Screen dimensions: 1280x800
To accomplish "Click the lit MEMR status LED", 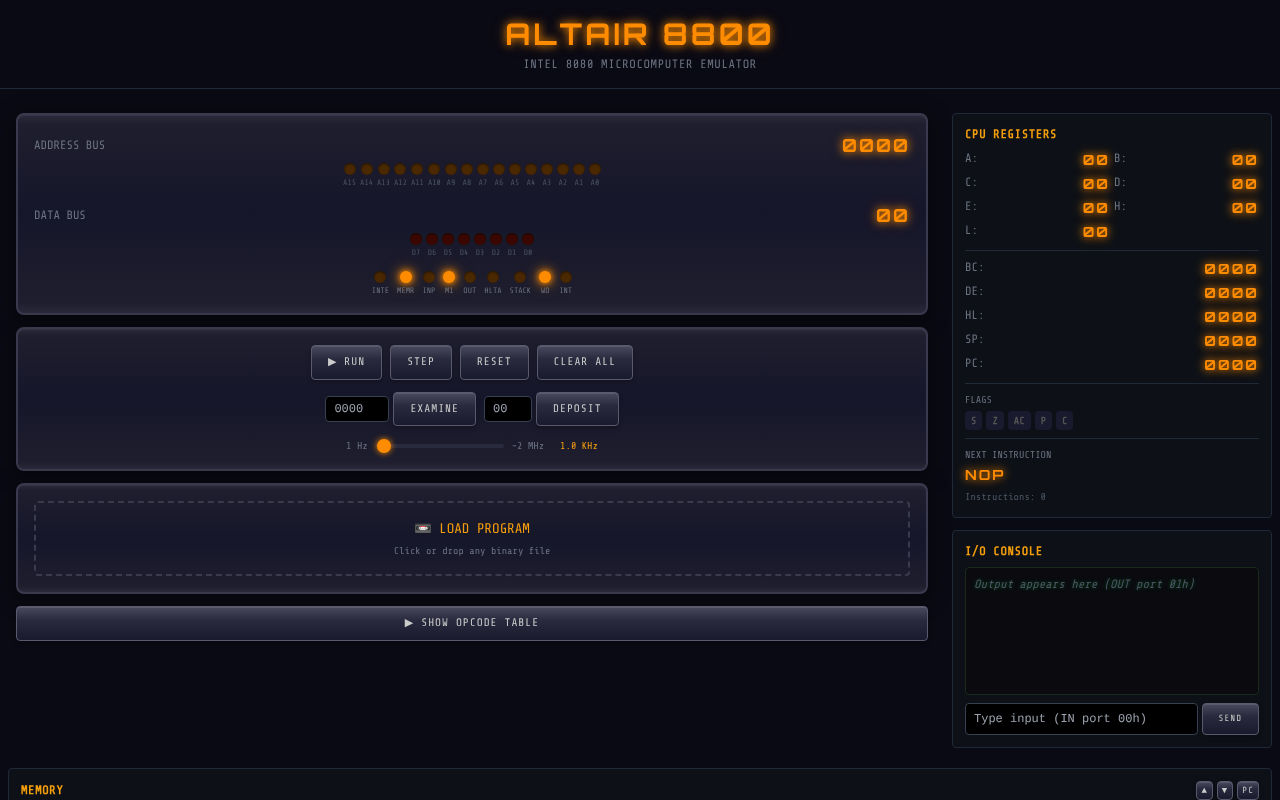I will [406, 278].
